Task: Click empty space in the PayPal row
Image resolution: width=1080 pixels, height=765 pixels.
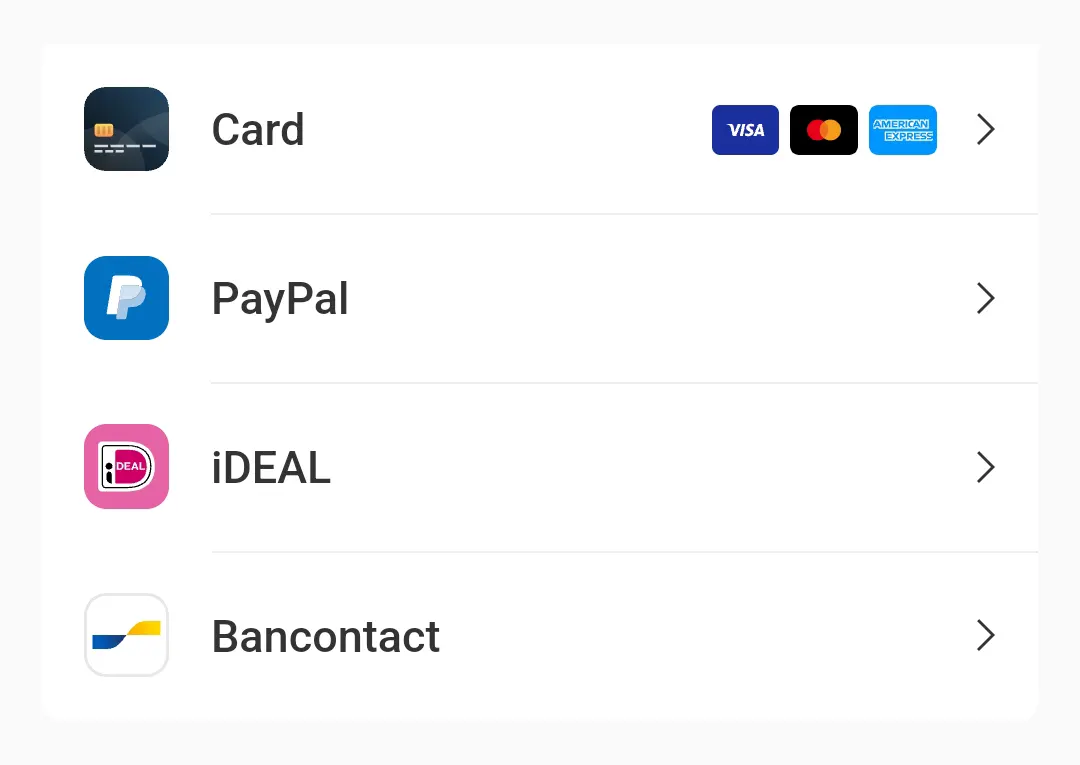Action: coord(650,298)
